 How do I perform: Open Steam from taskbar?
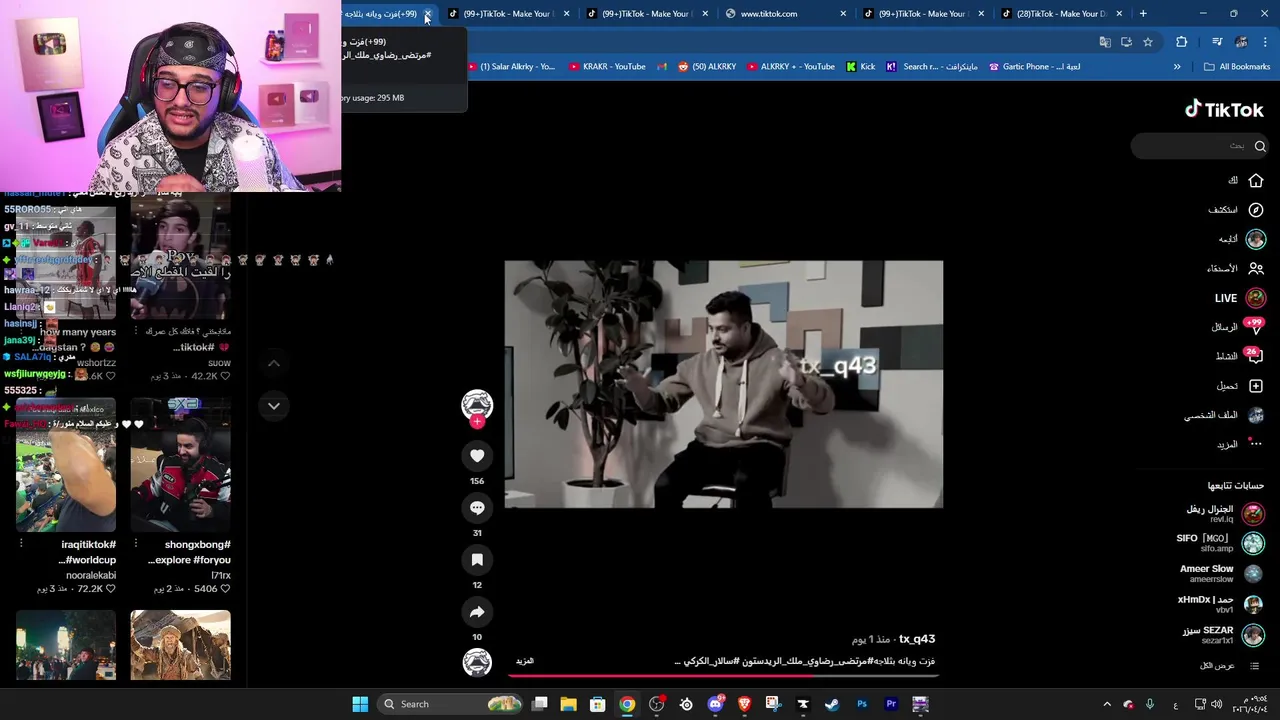(x=832, y=704)
